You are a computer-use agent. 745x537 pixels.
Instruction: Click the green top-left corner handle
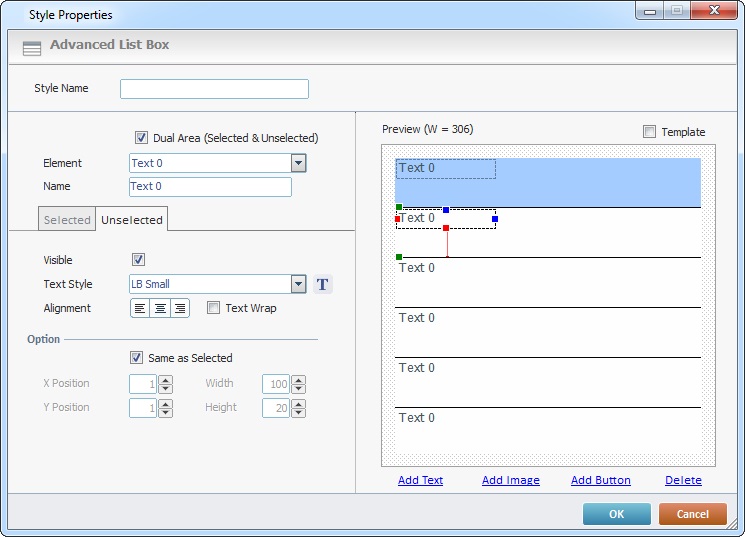coord(399,207)
